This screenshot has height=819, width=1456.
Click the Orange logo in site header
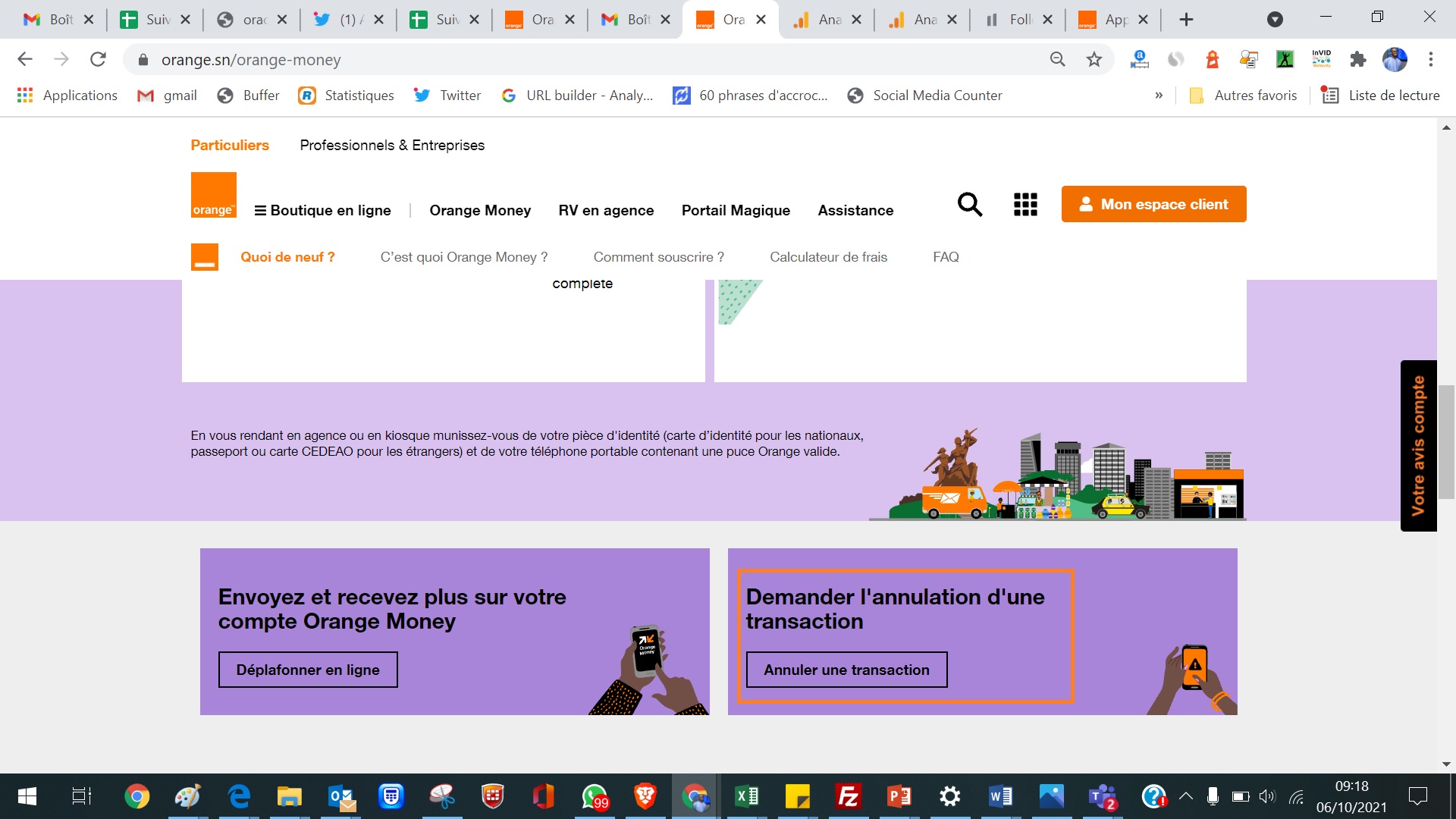pos(213,195)
